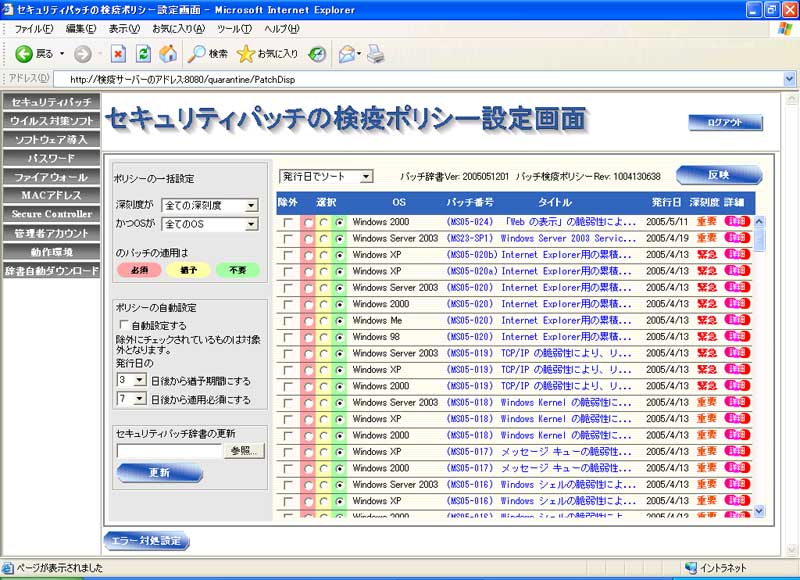Select yellow grace radio for Windows Me row

pos(323,321)
